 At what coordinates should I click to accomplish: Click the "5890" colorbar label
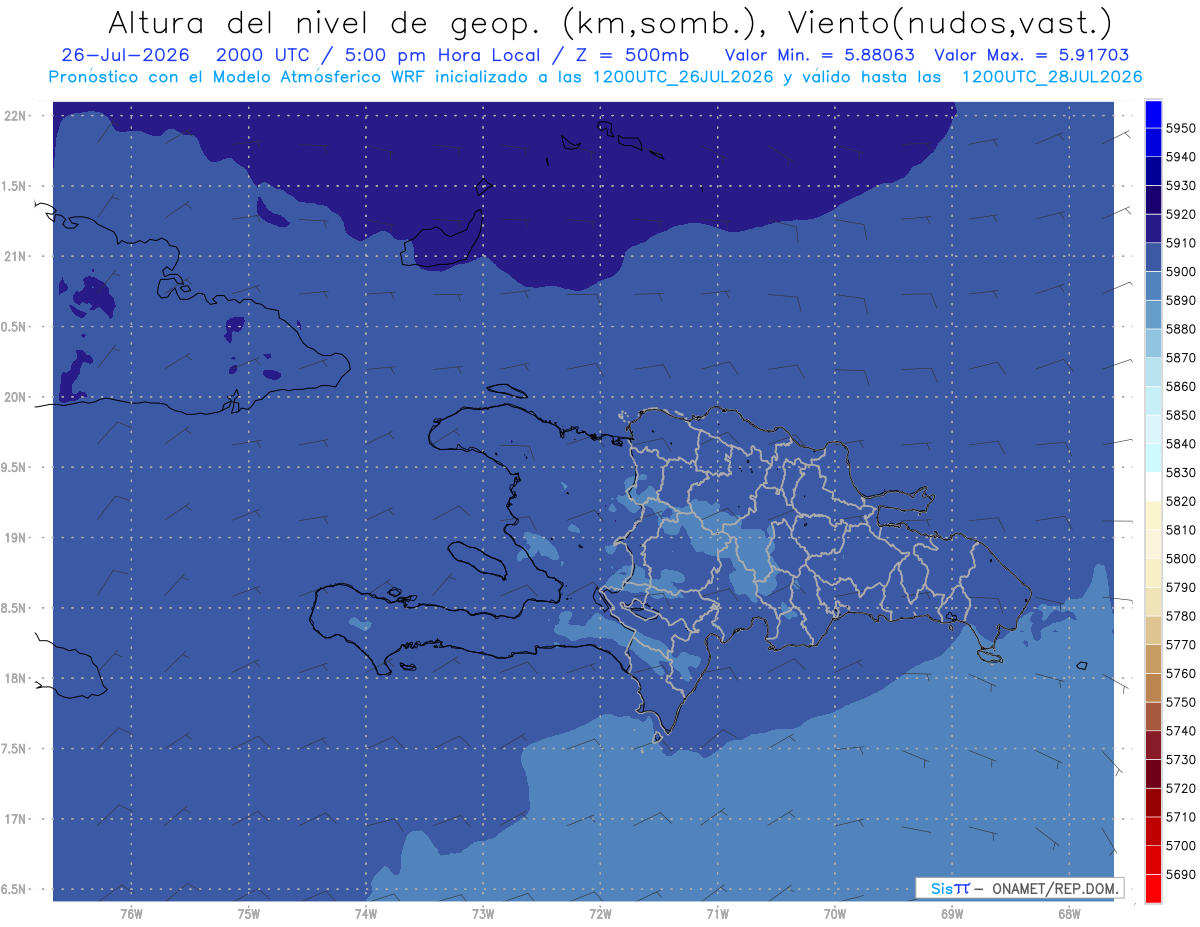tap(1181, 300)
